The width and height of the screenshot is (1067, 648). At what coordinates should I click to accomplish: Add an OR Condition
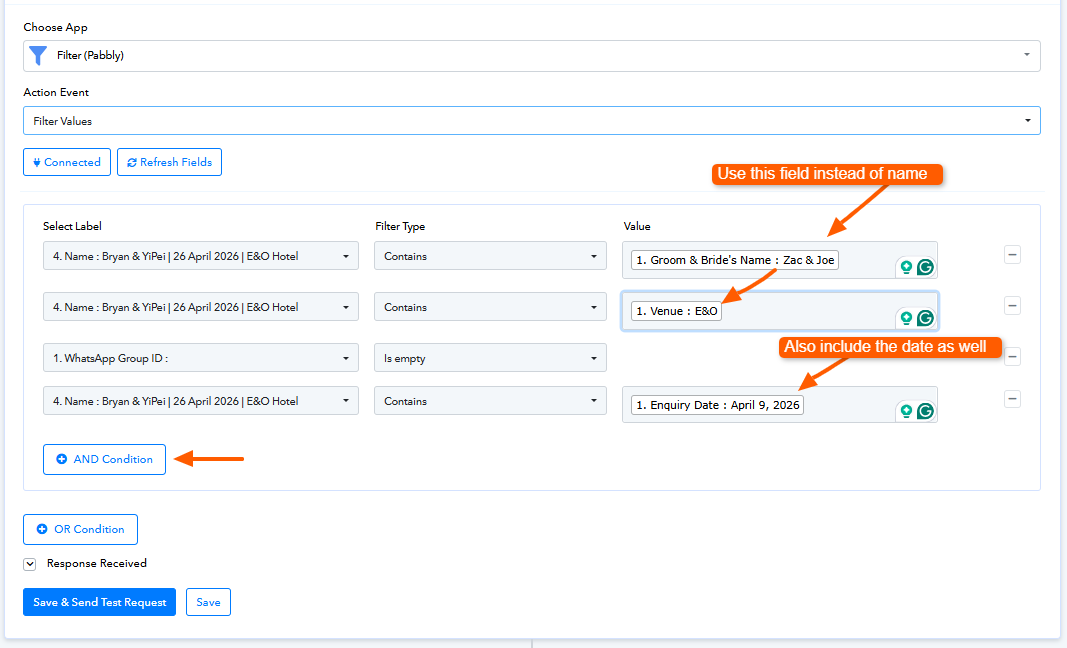point(80,530)
